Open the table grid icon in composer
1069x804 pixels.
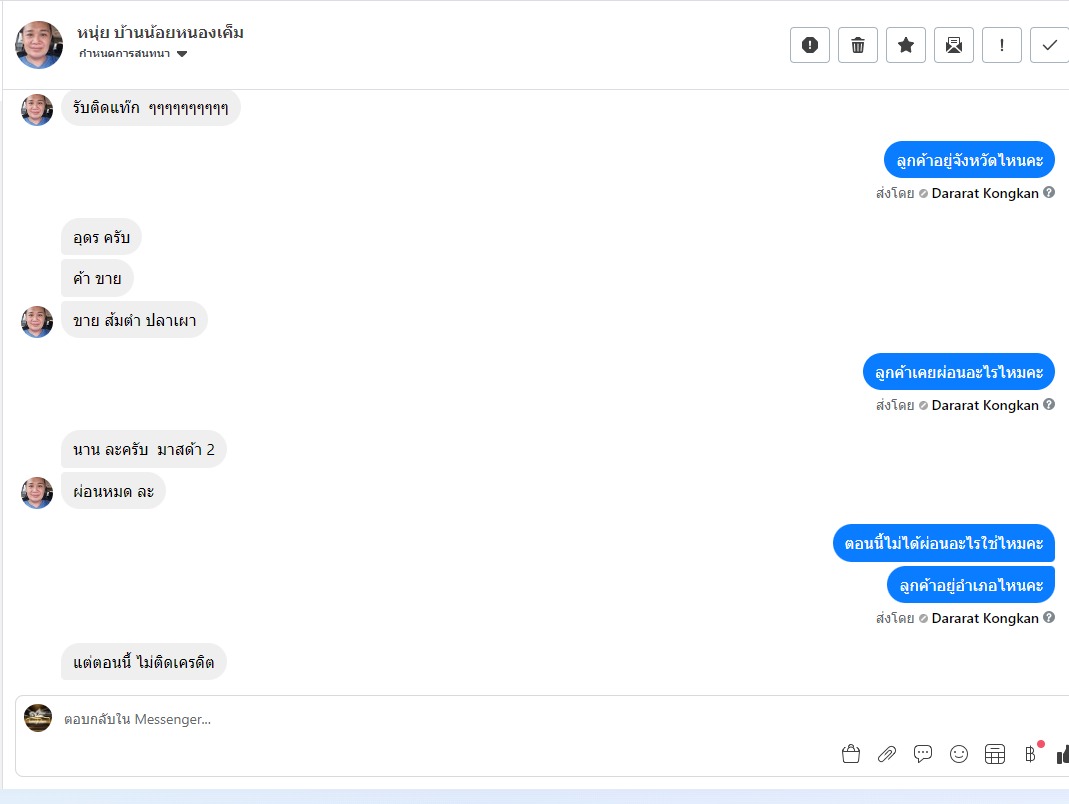(x=995, y=754)
